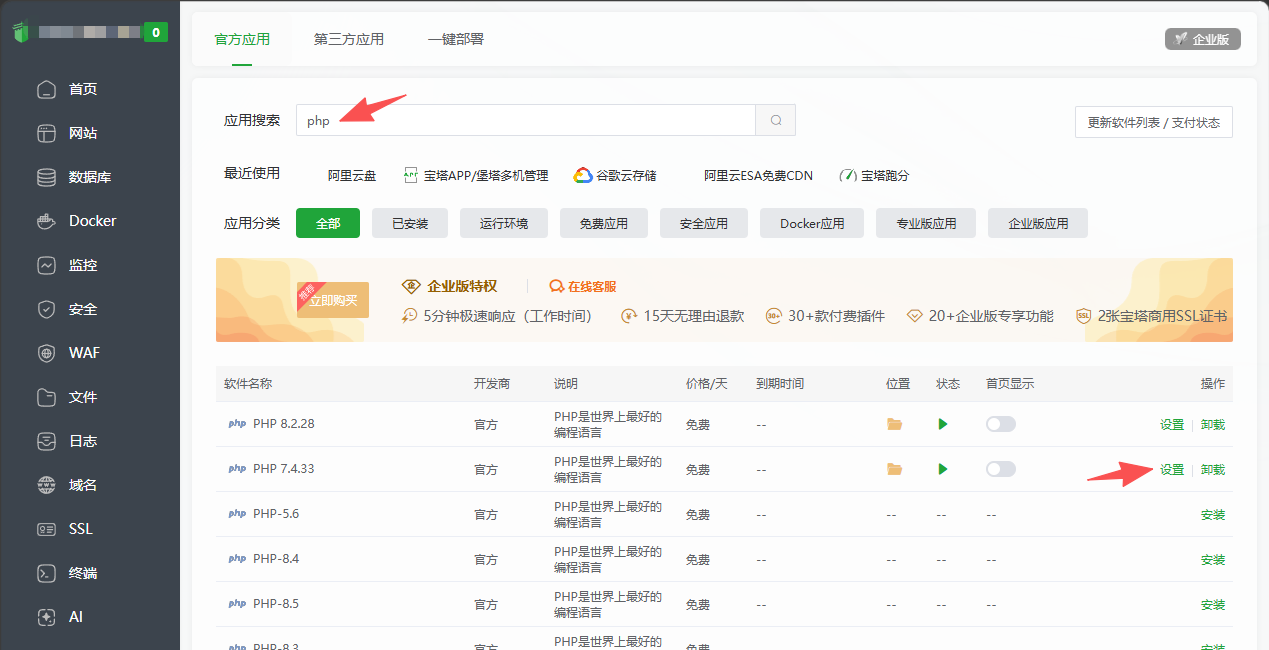Open 数据库 database icon in sidebar
This screenshot has width=1269, height=650.
46,177
